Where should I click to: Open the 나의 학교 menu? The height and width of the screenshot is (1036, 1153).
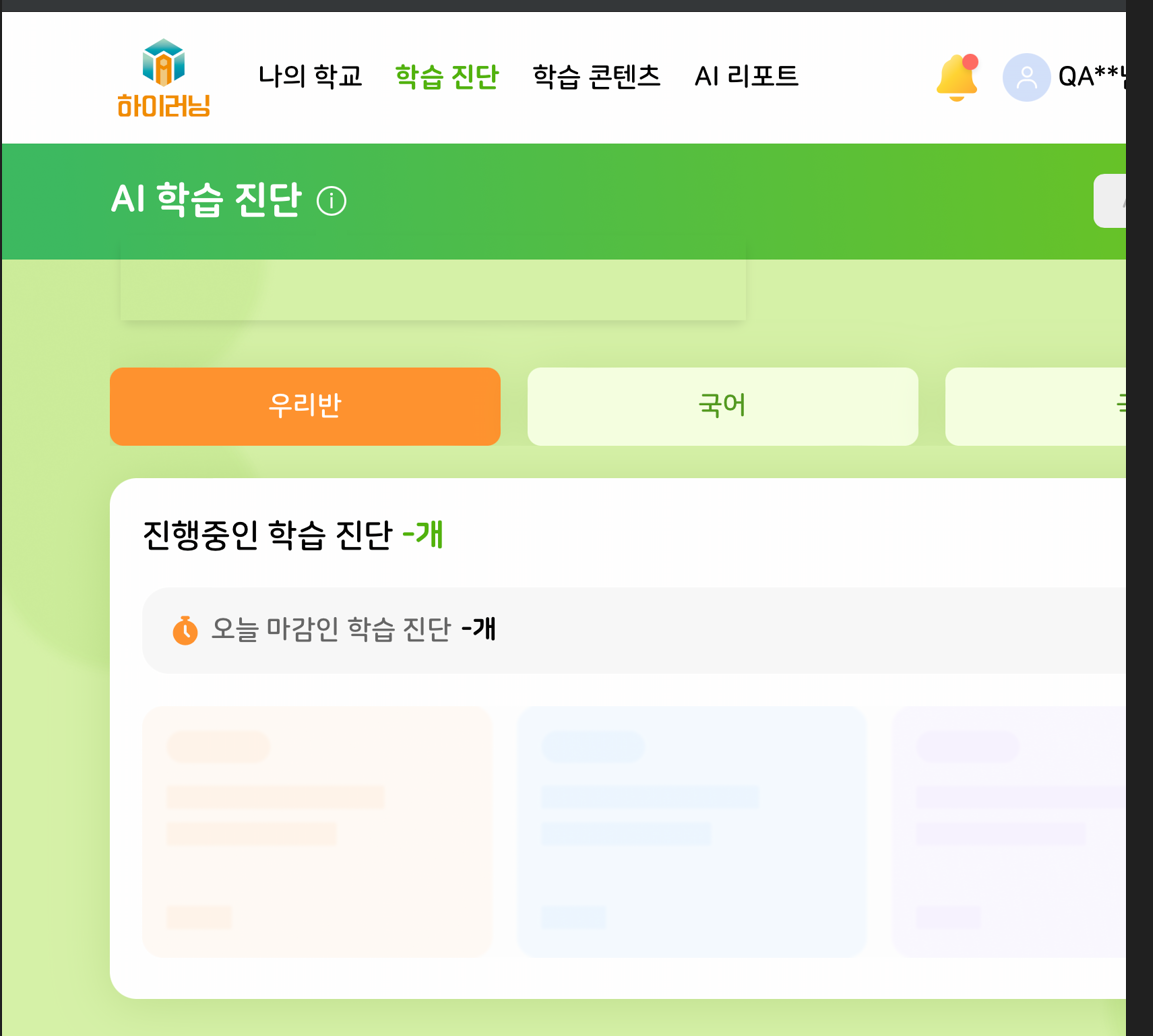310,76
